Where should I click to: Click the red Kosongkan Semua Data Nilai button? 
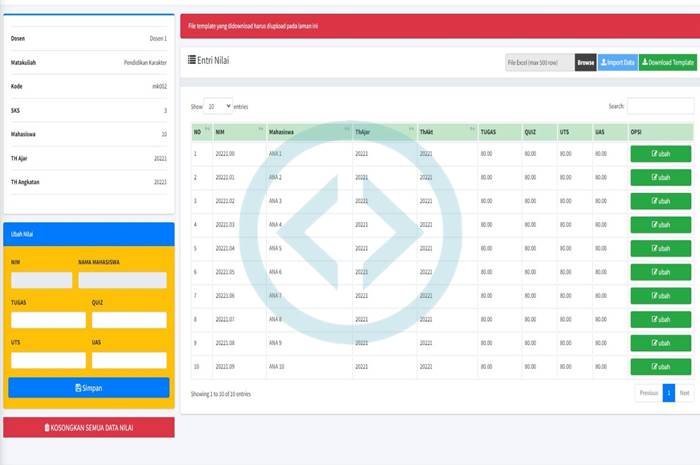point(89,427)
